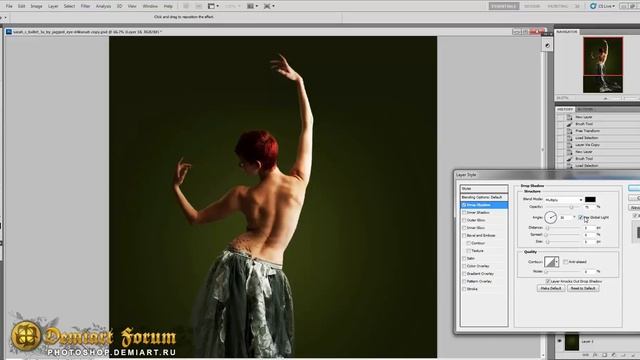
Task: Open the Arrange Documents dropdown
Action: 253,6
